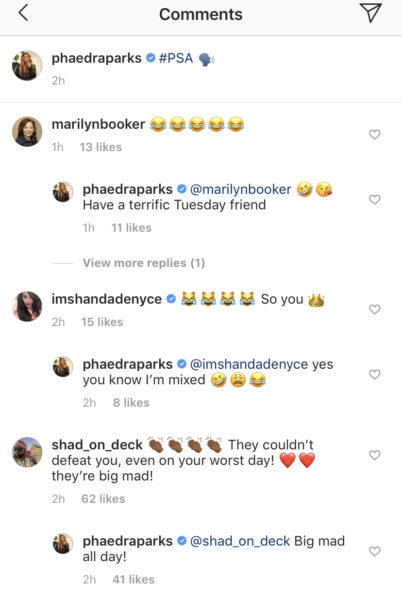
Task: Open marilynbooker's profile picture
Action: pyautogui.click(x=27, y=132)
